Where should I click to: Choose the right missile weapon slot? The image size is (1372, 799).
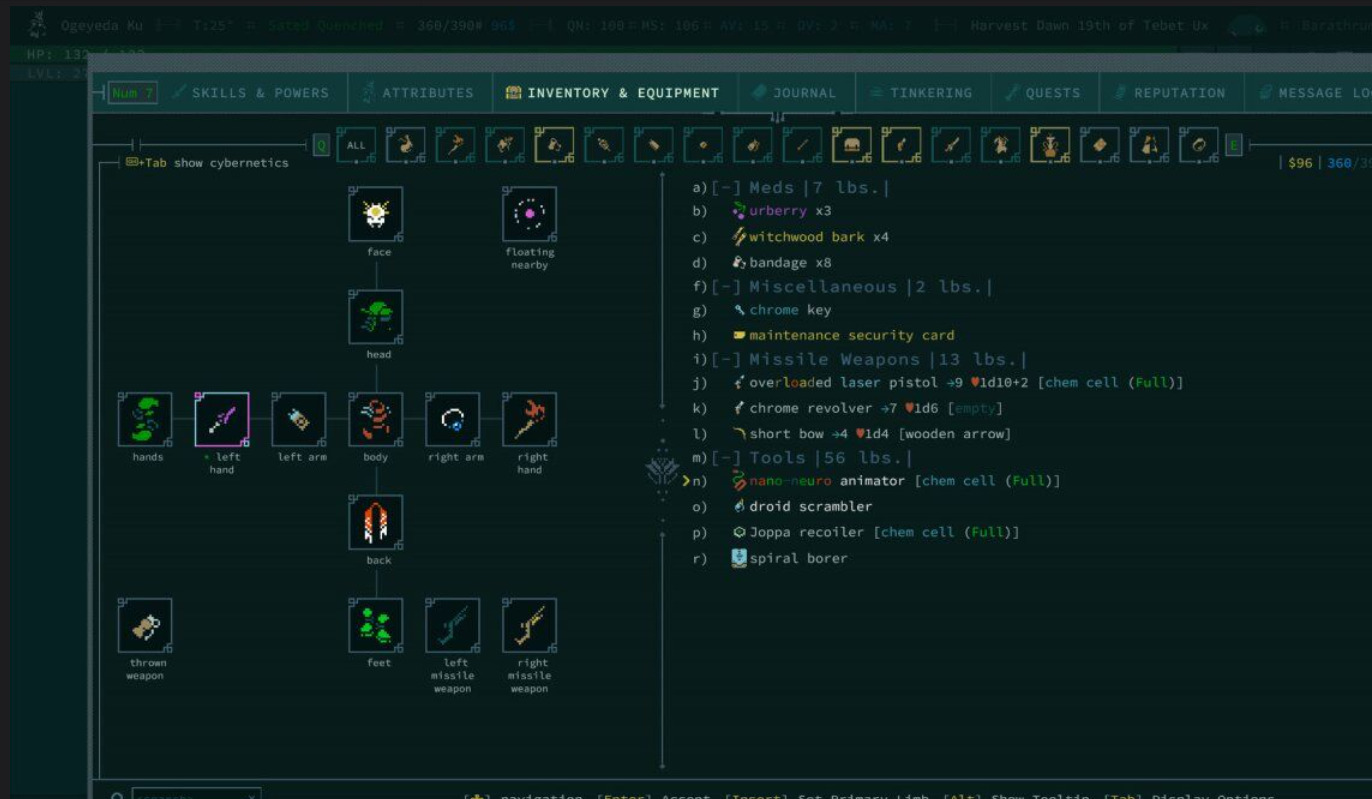tap(529, 625)
